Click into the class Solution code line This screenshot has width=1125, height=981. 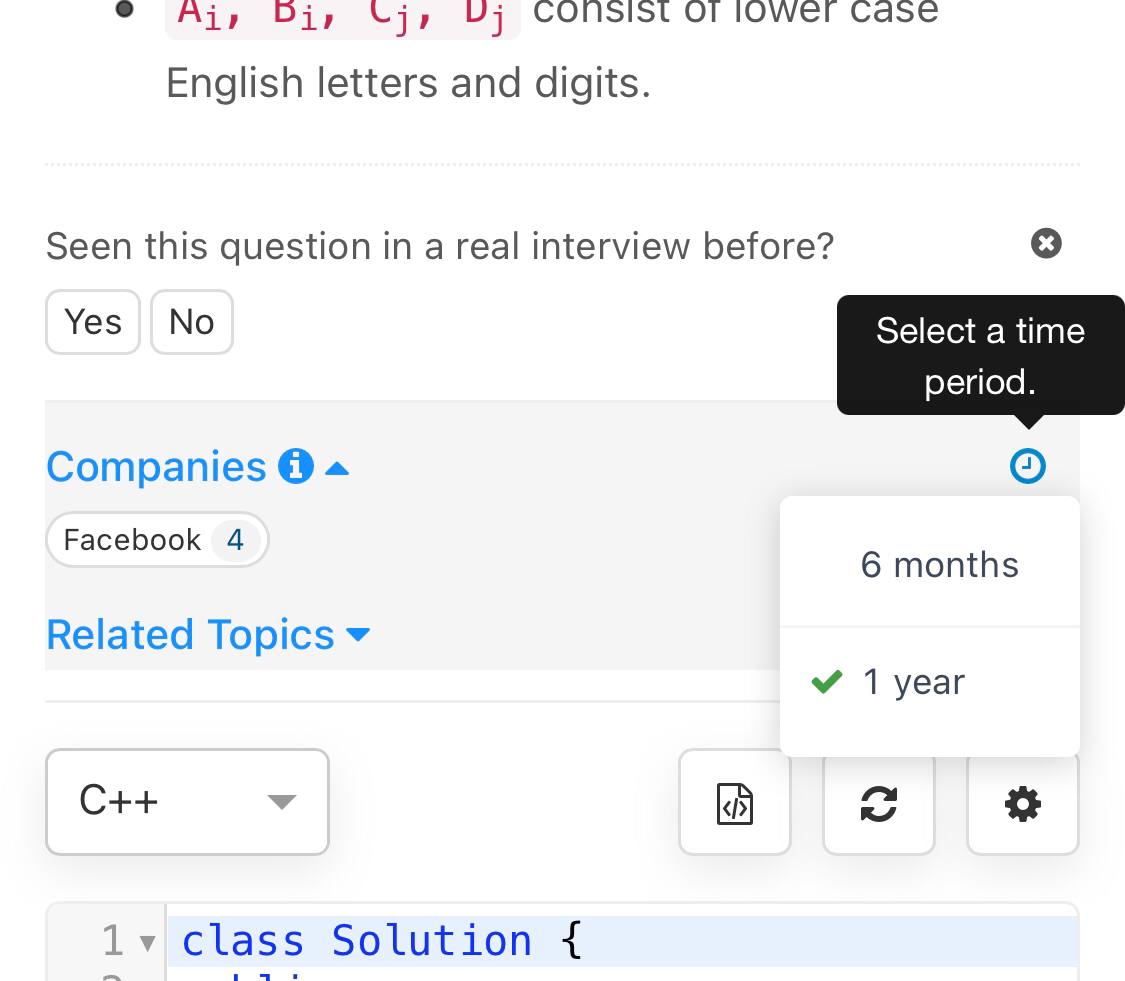(x=623, y=940)
